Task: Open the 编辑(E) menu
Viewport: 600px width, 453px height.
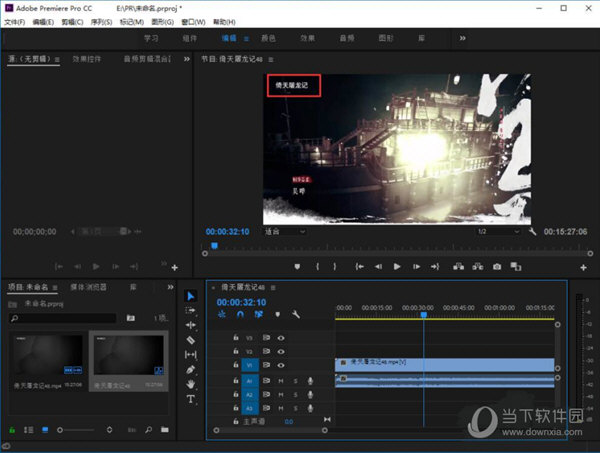Action: tap(43, 22)
